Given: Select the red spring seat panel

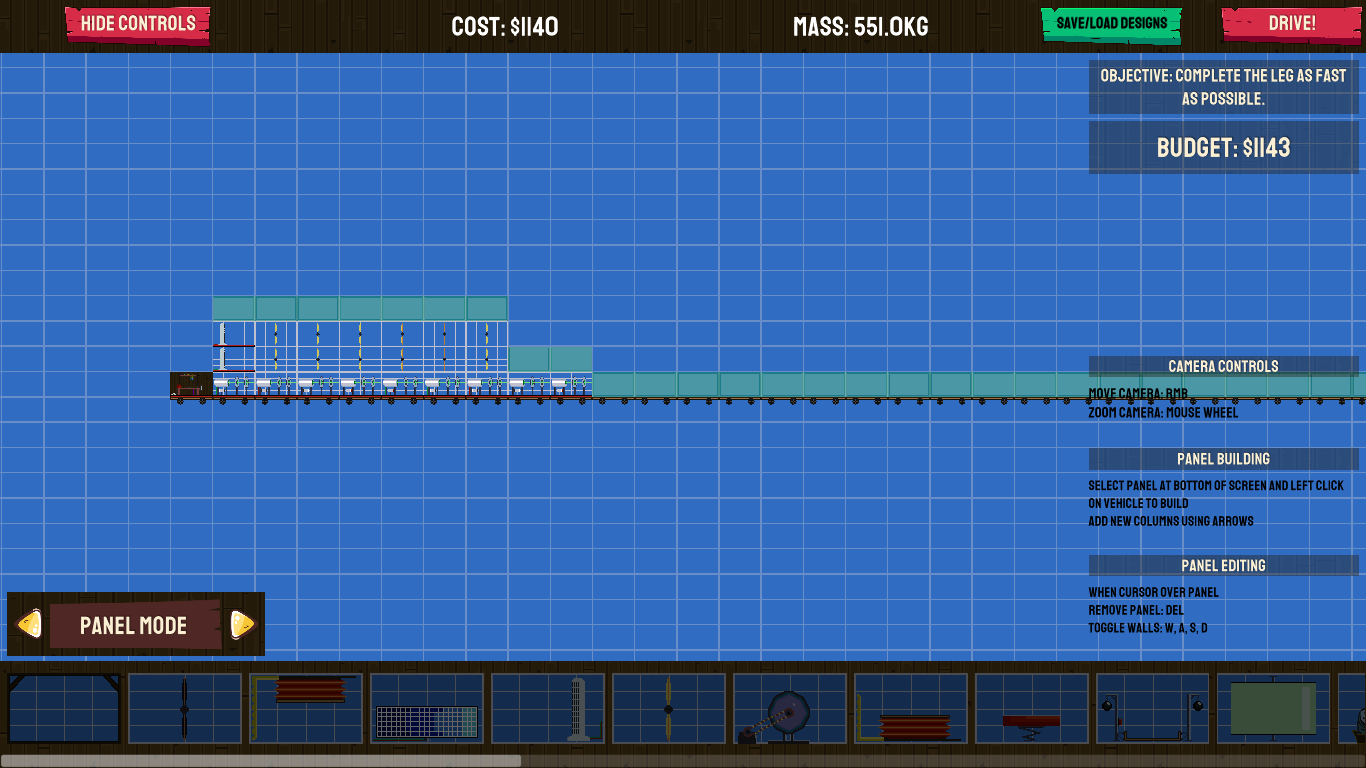Looking at the screenshot, I should 1032,708.
